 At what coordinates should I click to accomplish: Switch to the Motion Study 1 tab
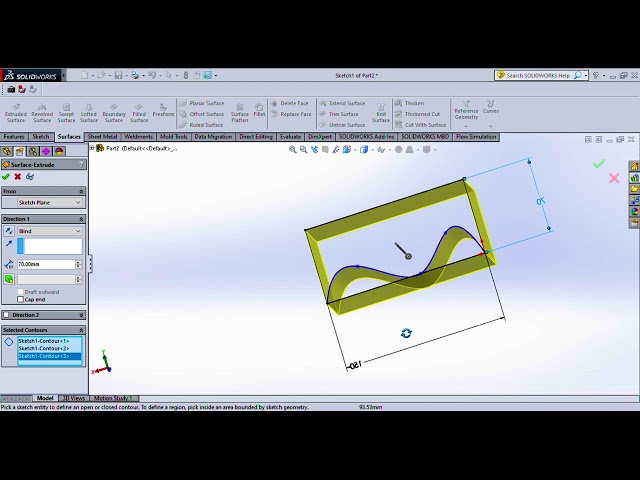[x=113, y=398]
